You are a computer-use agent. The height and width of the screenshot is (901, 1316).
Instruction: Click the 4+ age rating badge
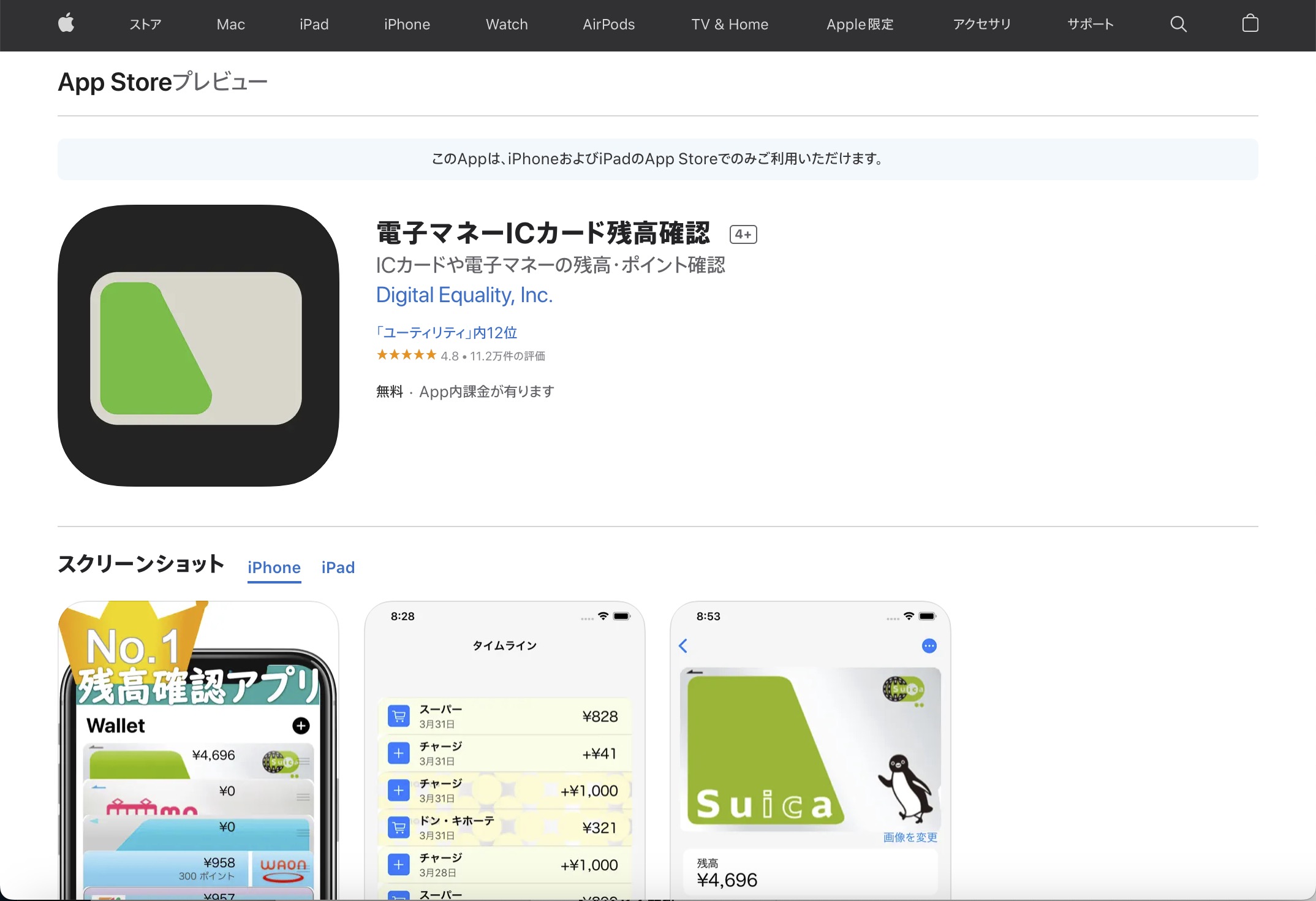(743, 234)
